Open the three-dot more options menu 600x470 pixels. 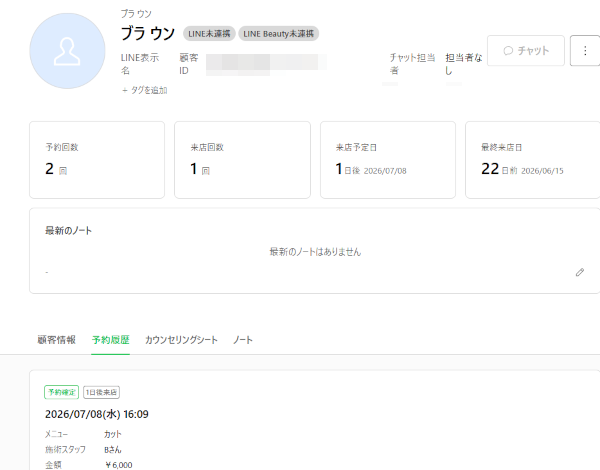(585, 51)
